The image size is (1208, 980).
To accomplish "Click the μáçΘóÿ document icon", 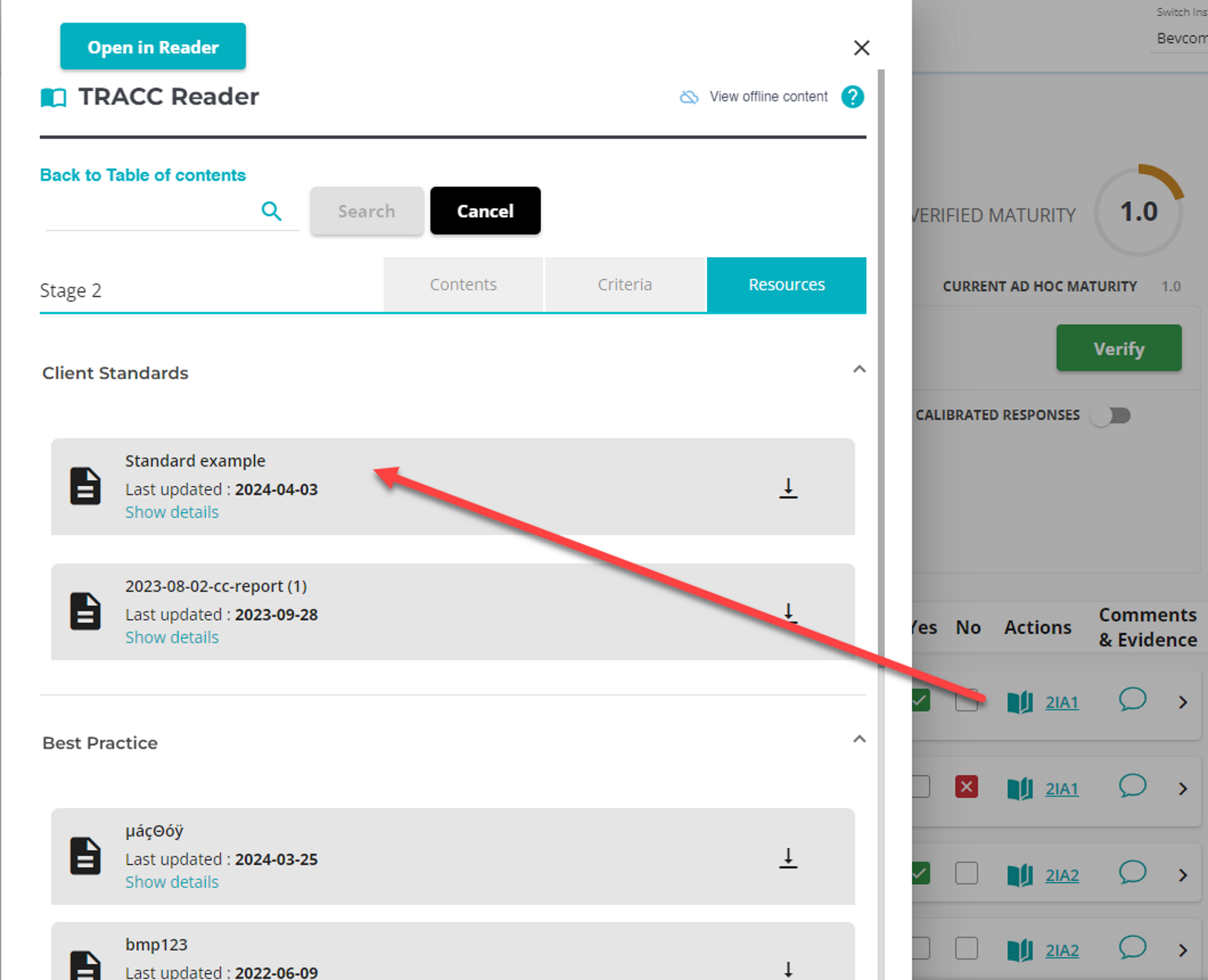I will 86,856.
